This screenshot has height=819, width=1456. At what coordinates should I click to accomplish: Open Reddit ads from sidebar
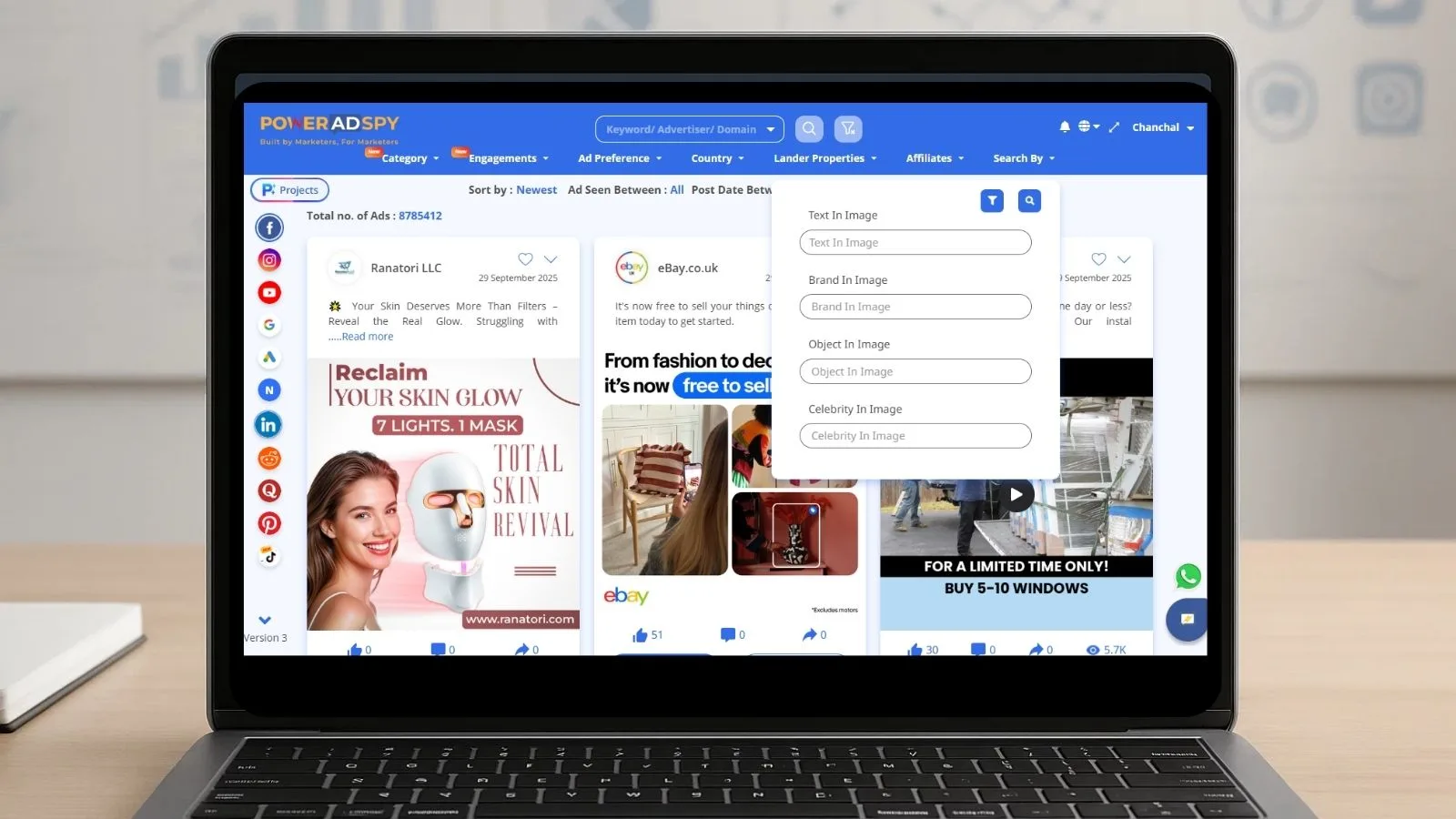click(269, 459)
